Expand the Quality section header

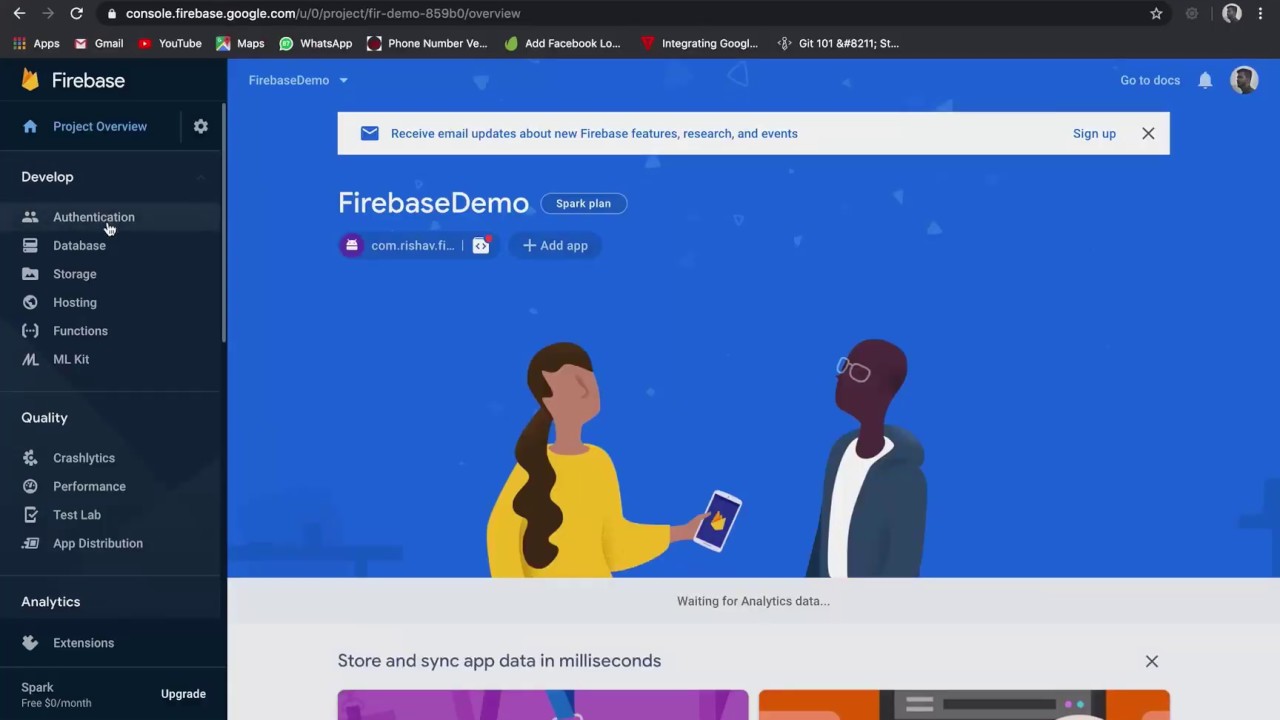45,418
